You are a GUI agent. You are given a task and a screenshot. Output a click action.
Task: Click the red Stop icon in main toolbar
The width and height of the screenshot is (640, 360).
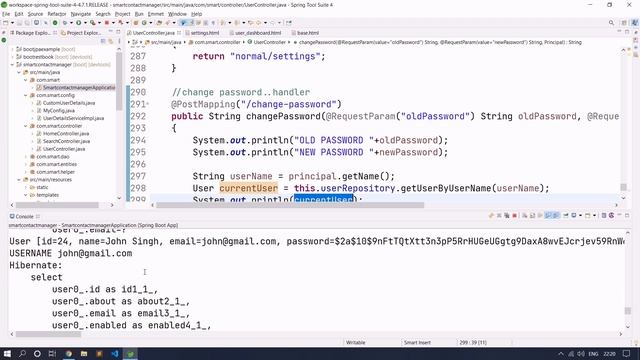click(107, 23)
